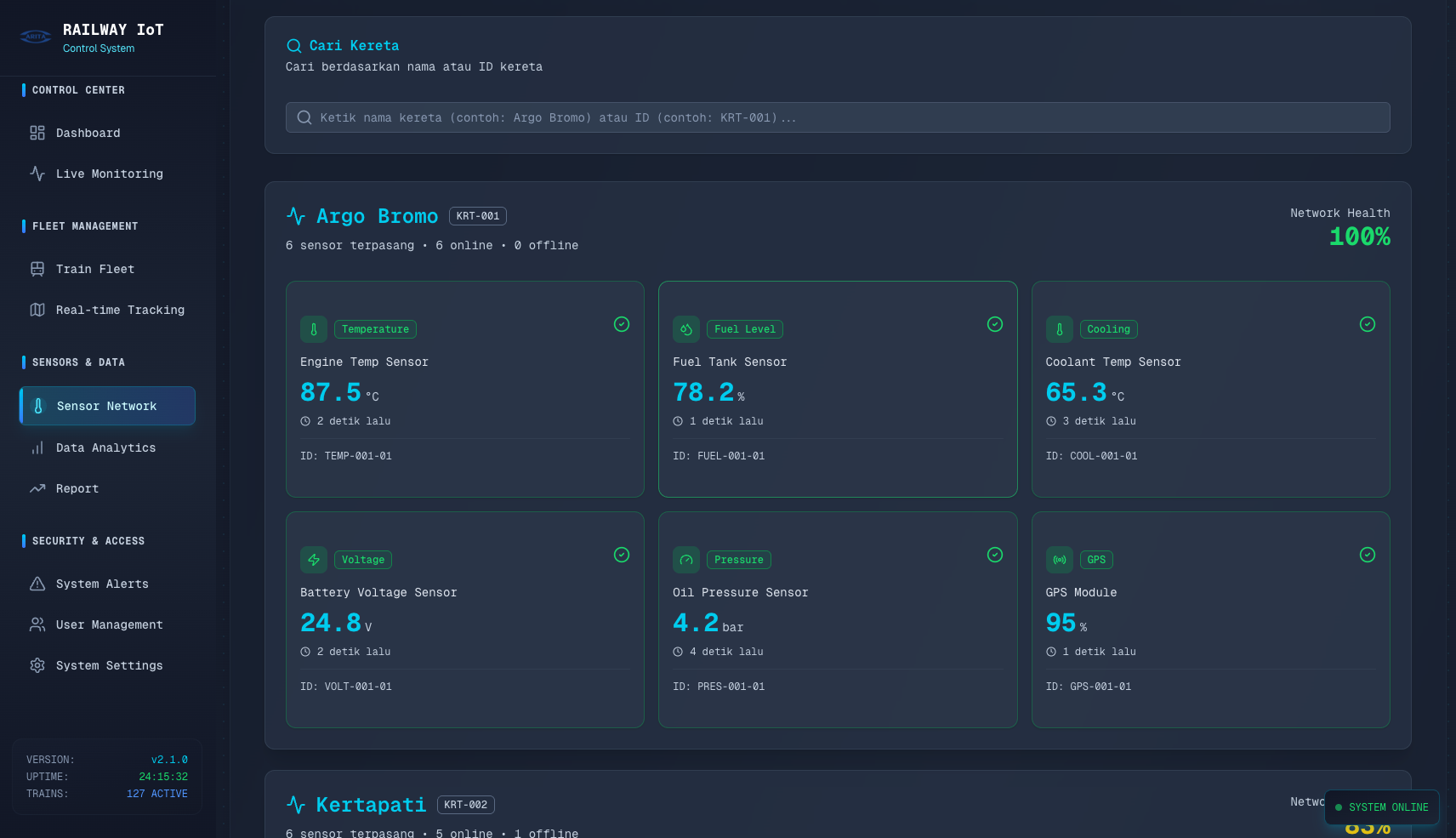The height and width of the screenshot is (838, 1456).
Task: Click the System Online status indicator
Action: 1381,807
